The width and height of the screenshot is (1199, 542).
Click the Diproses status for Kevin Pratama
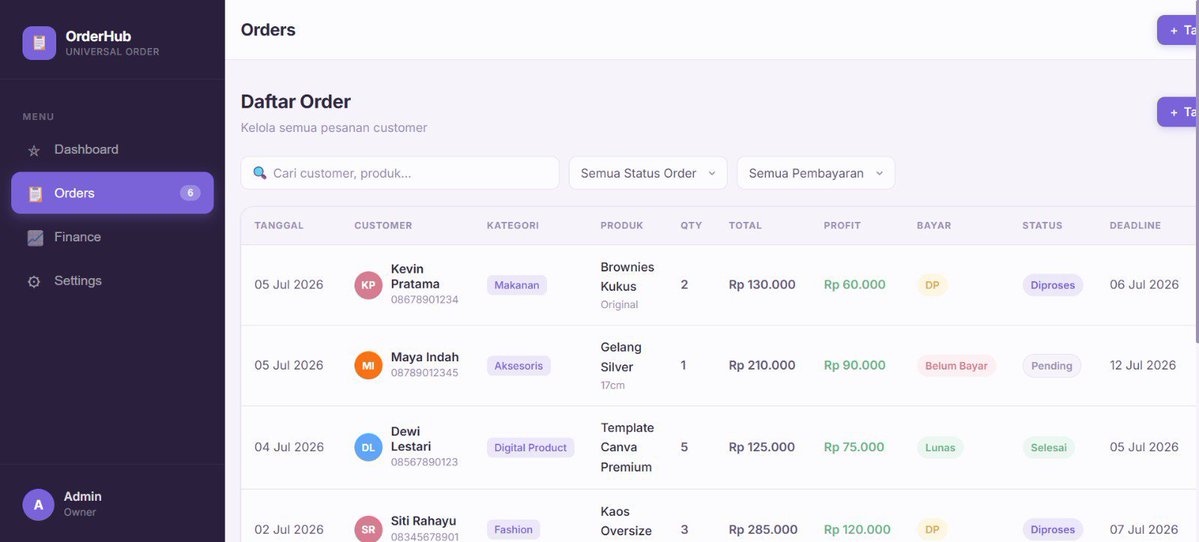pyautogui.click(x=1052, y=285)
